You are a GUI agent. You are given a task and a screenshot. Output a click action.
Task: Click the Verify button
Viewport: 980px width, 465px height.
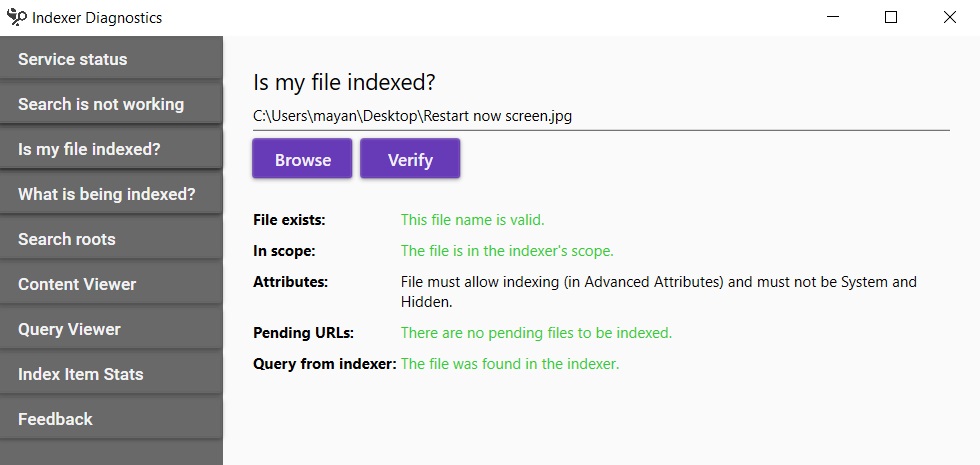pos(410,159)
